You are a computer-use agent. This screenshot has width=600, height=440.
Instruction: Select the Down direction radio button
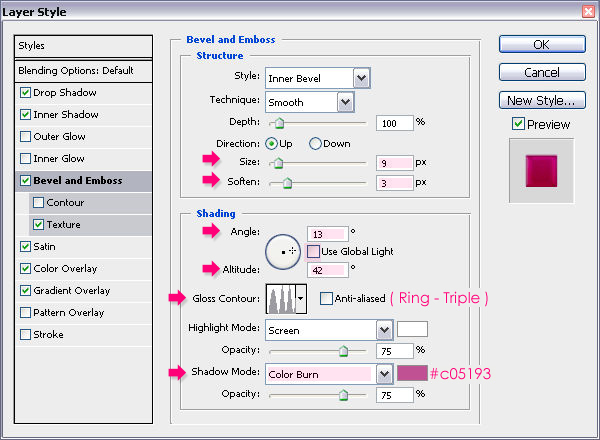(x=316, y=143)
